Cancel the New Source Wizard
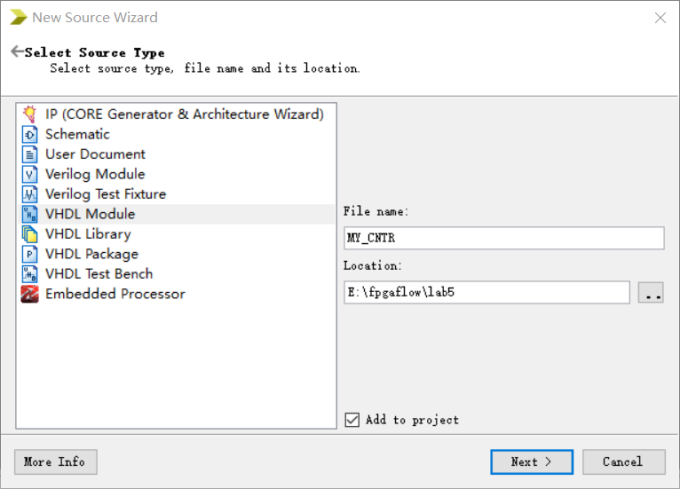The image size is (680, 489). point(622,462)
